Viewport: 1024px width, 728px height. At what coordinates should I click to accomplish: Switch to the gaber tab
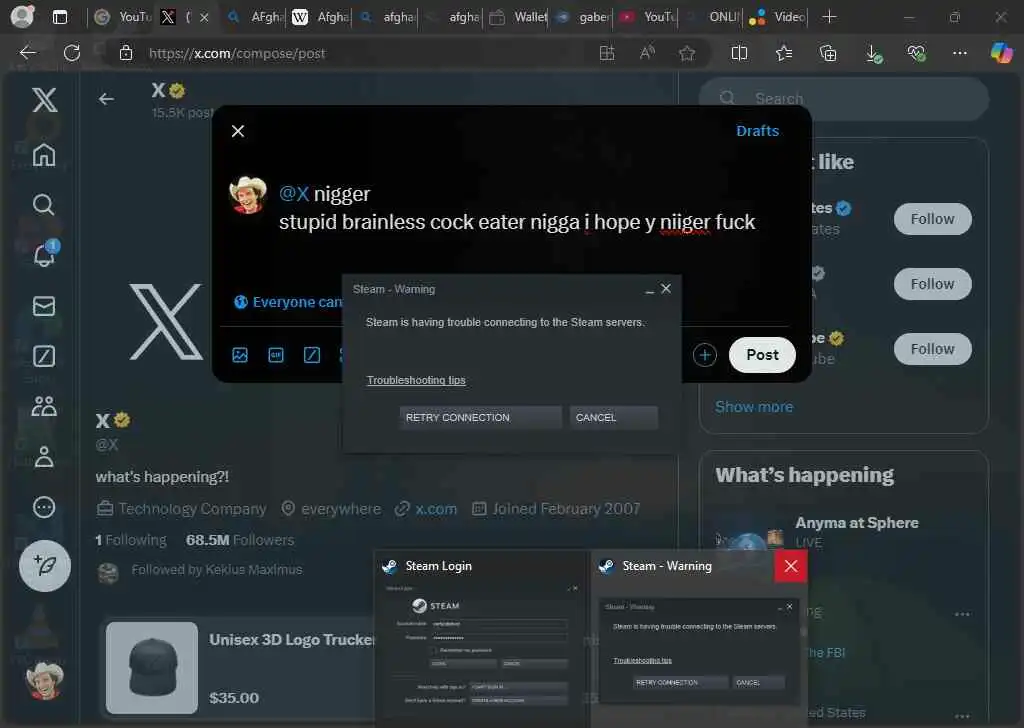pos(583,17)
